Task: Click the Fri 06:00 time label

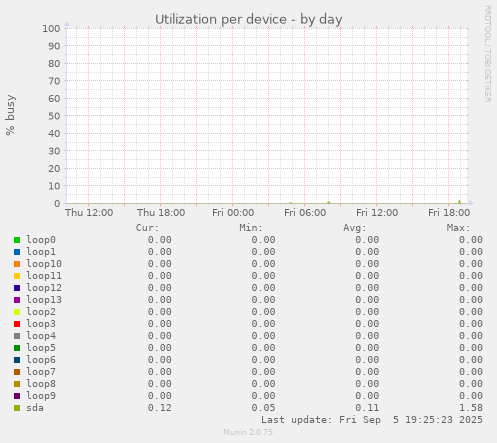Action: coord(305,213)
